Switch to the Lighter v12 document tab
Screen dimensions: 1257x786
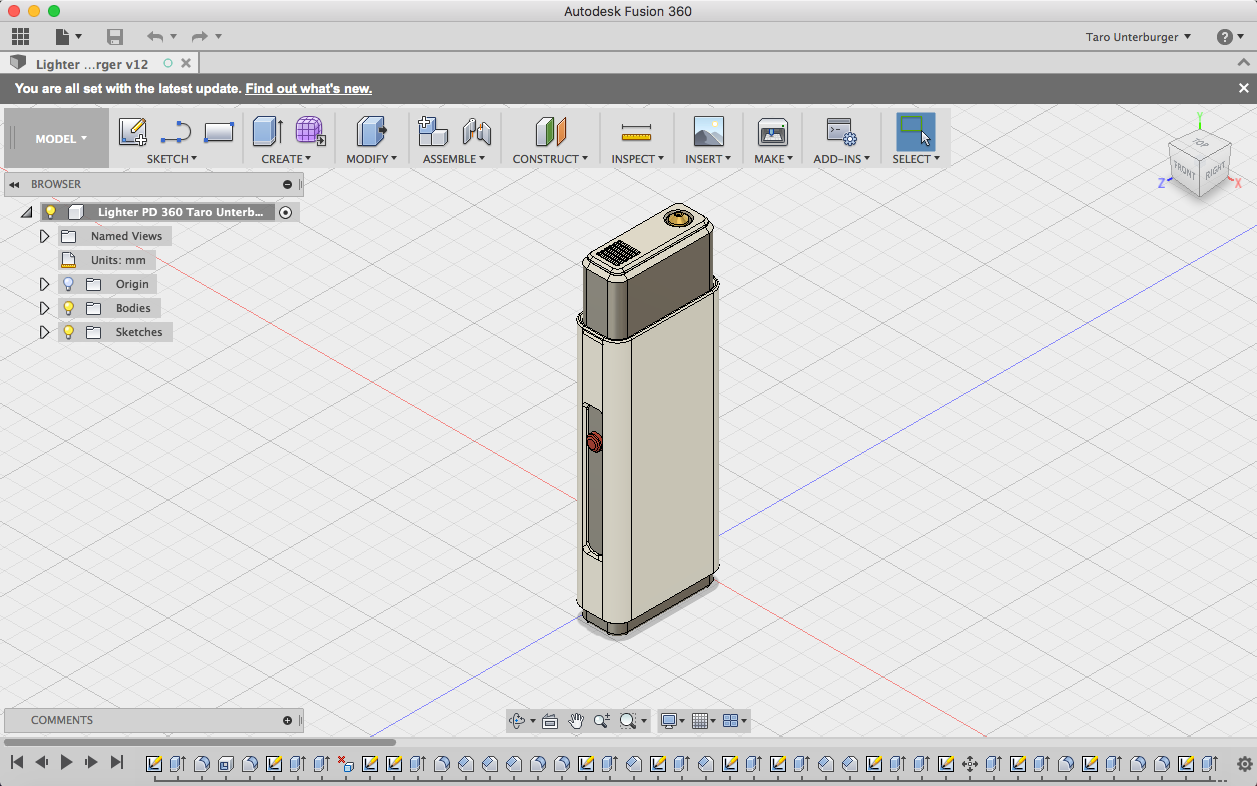point(92,64)
